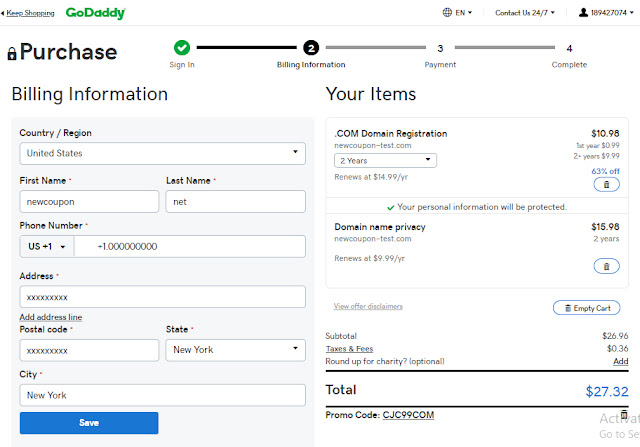Image resolution: width=640 pixels, height=447 pixels.
Task: Remove .COM Domain Registration using trash icon
Action: pyautogui.click(x=606, y=184)
